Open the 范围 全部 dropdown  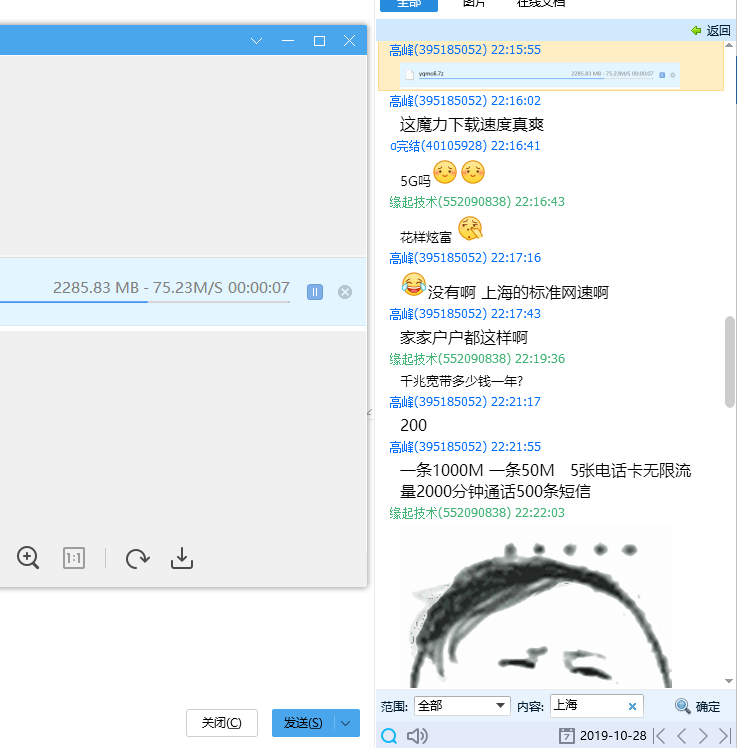461,706
